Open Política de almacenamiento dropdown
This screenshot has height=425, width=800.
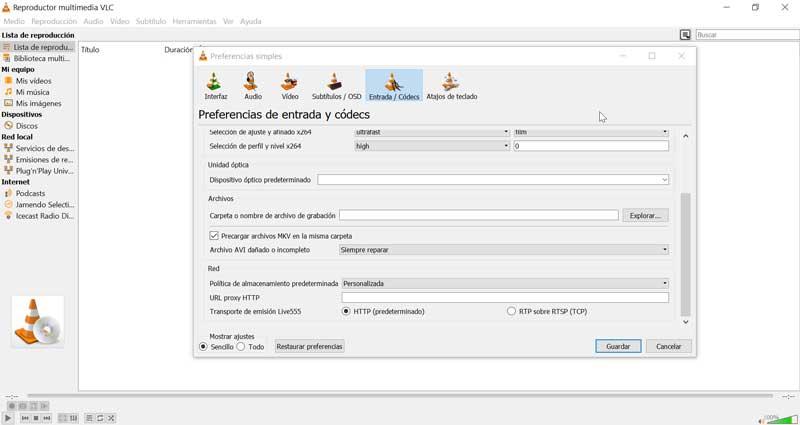coord(505,283)
